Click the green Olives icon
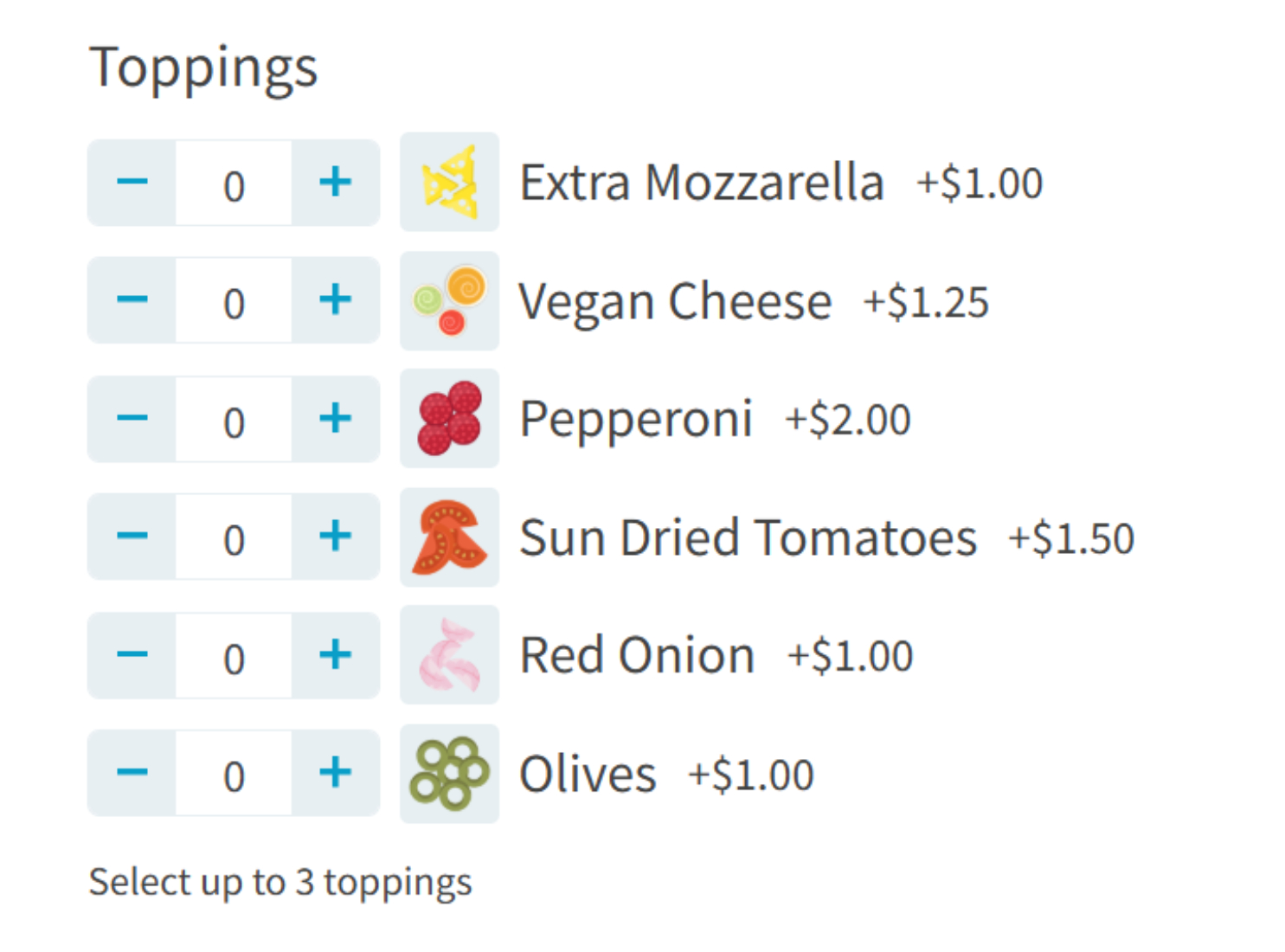 (x=449, y=773)
